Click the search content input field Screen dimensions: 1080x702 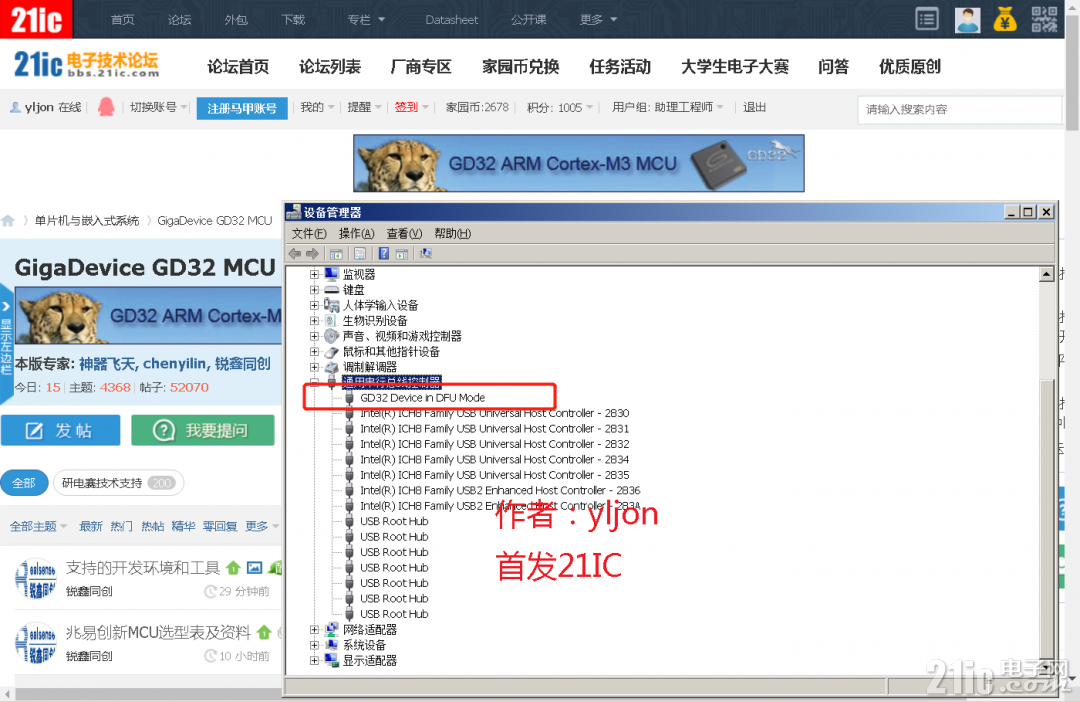click(x=959, y=110)
